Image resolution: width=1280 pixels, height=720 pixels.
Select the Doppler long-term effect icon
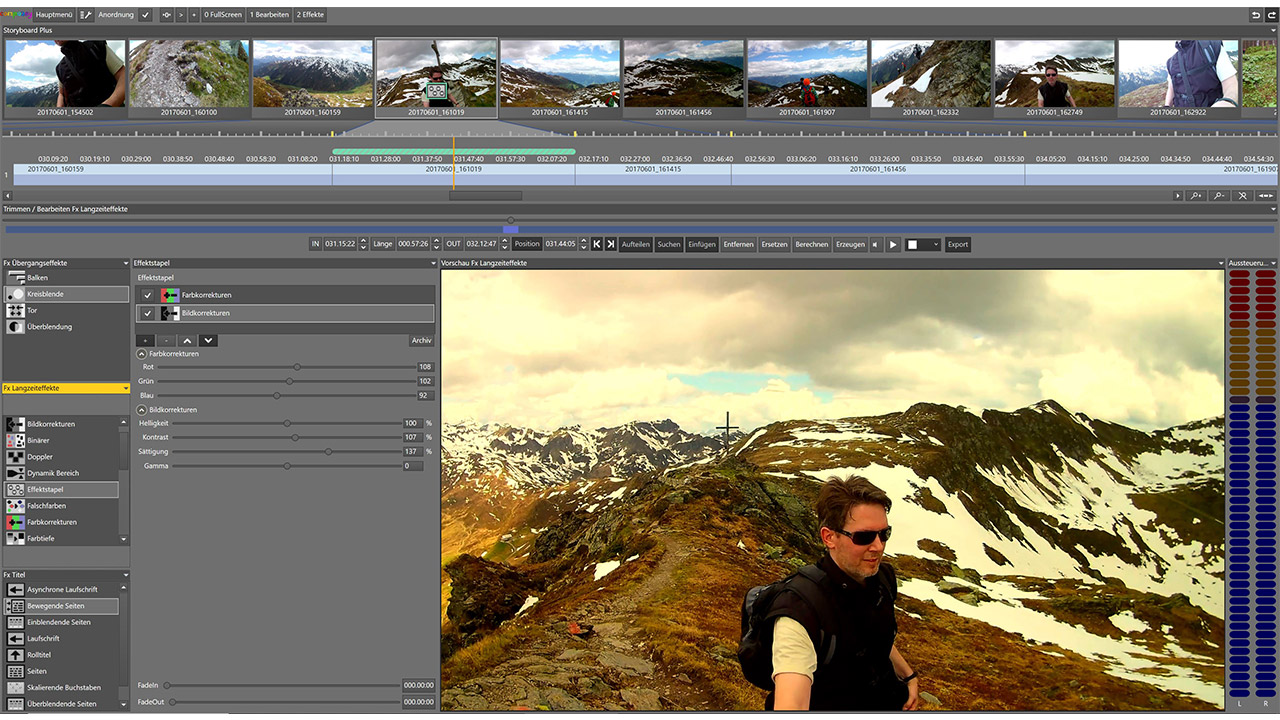(15, 457)
